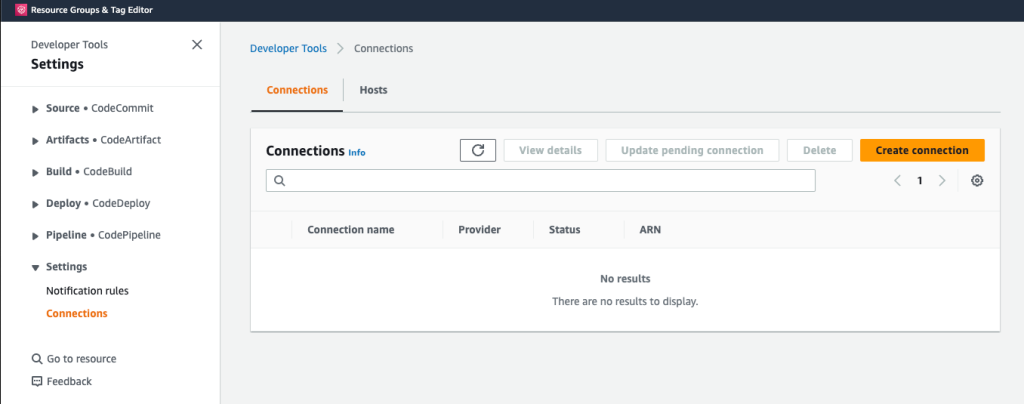Go to next page arrow
1024x404 pixels.
(x=942, y=181)
